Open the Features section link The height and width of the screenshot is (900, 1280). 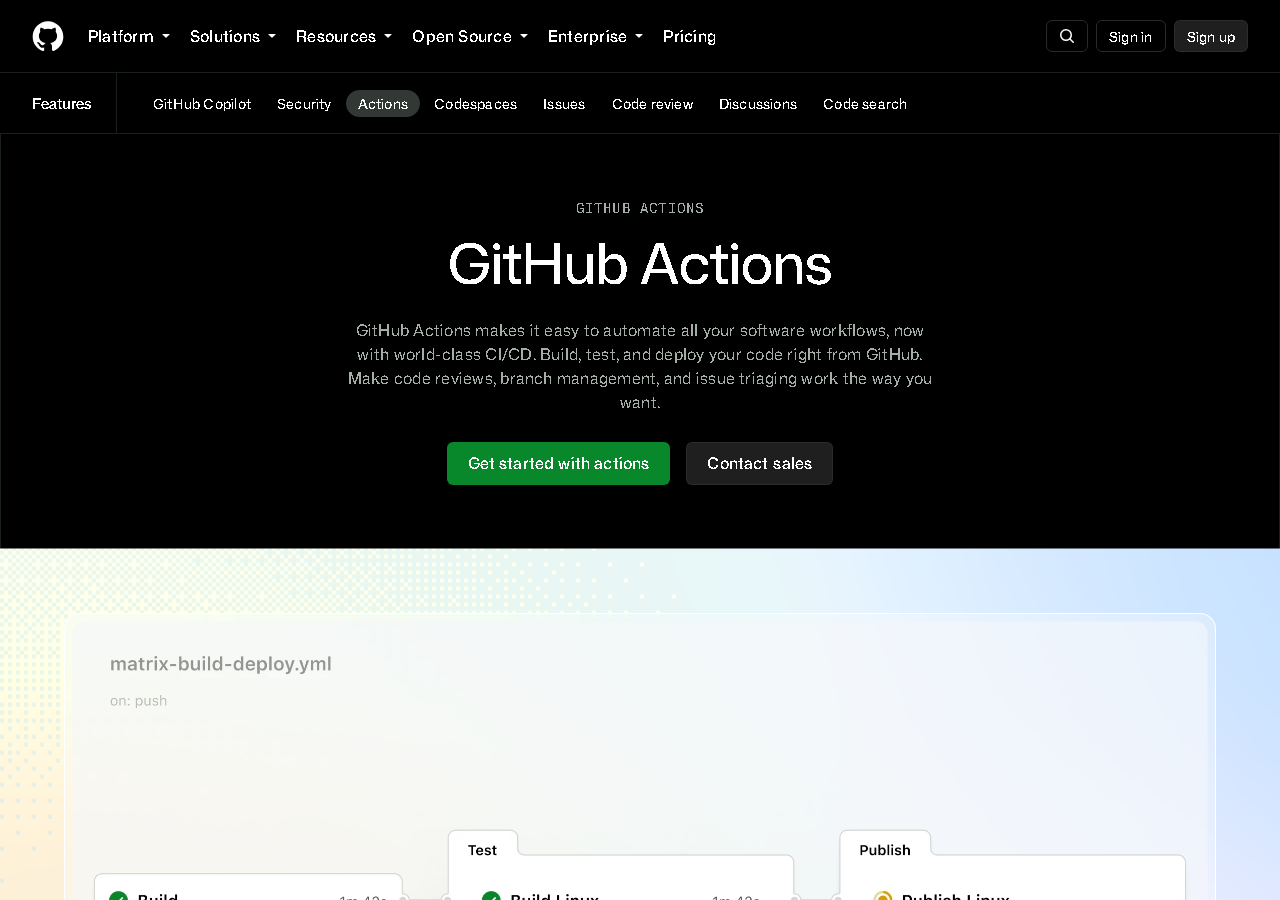tap(62, 103)
